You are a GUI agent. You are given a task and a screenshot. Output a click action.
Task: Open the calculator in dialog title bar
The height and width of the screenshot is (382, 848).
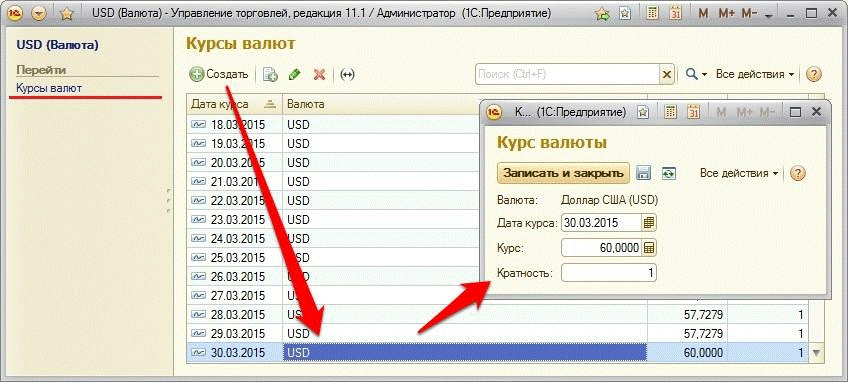[x=671, y=112]
